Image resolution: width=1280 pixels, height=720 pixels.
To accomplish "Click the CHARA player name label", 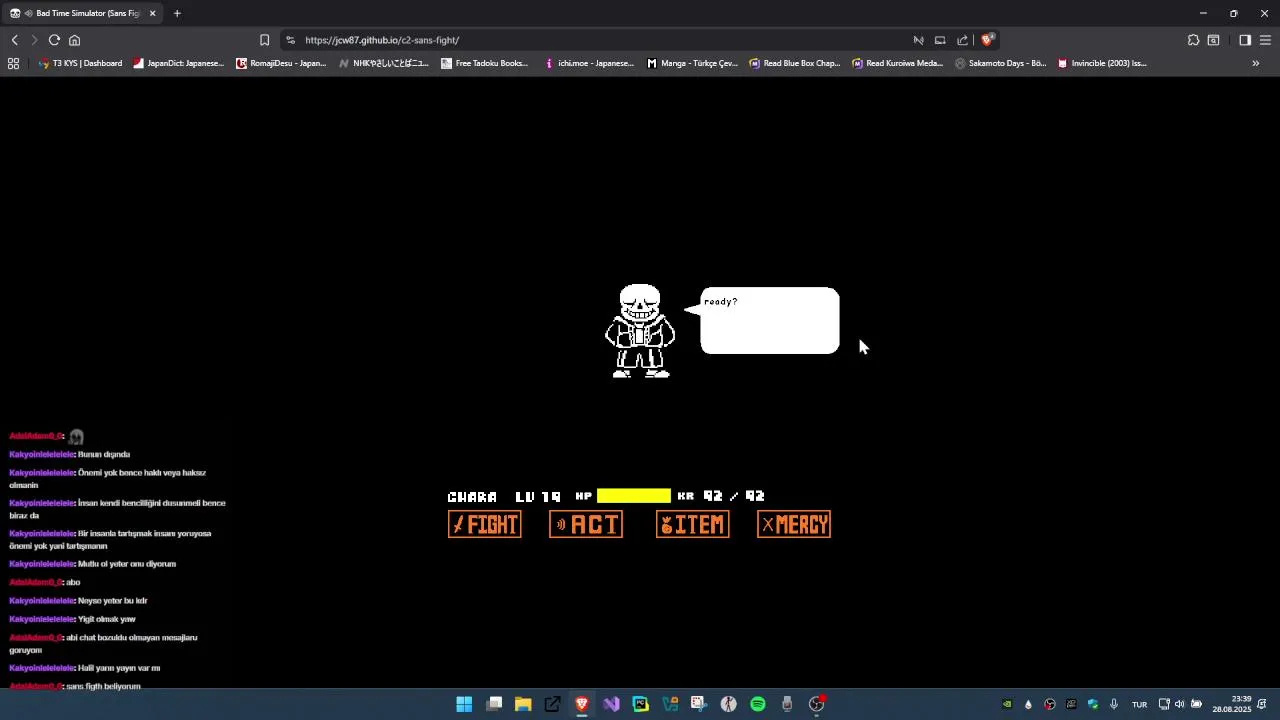I will point(472,497).
